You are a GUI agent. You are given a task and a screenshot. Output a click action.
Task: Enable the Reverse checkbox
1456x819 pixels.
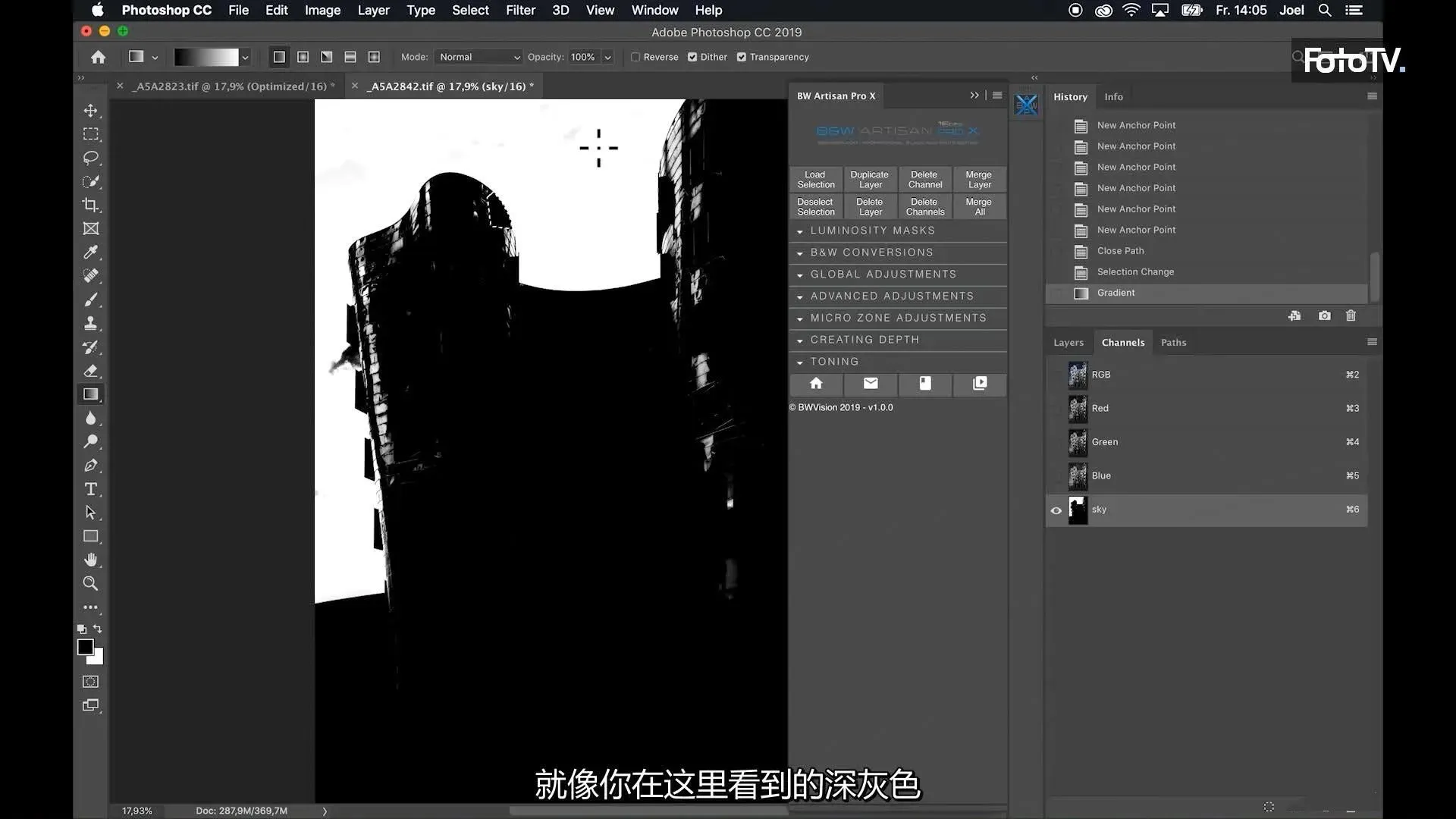click(635, 57)
